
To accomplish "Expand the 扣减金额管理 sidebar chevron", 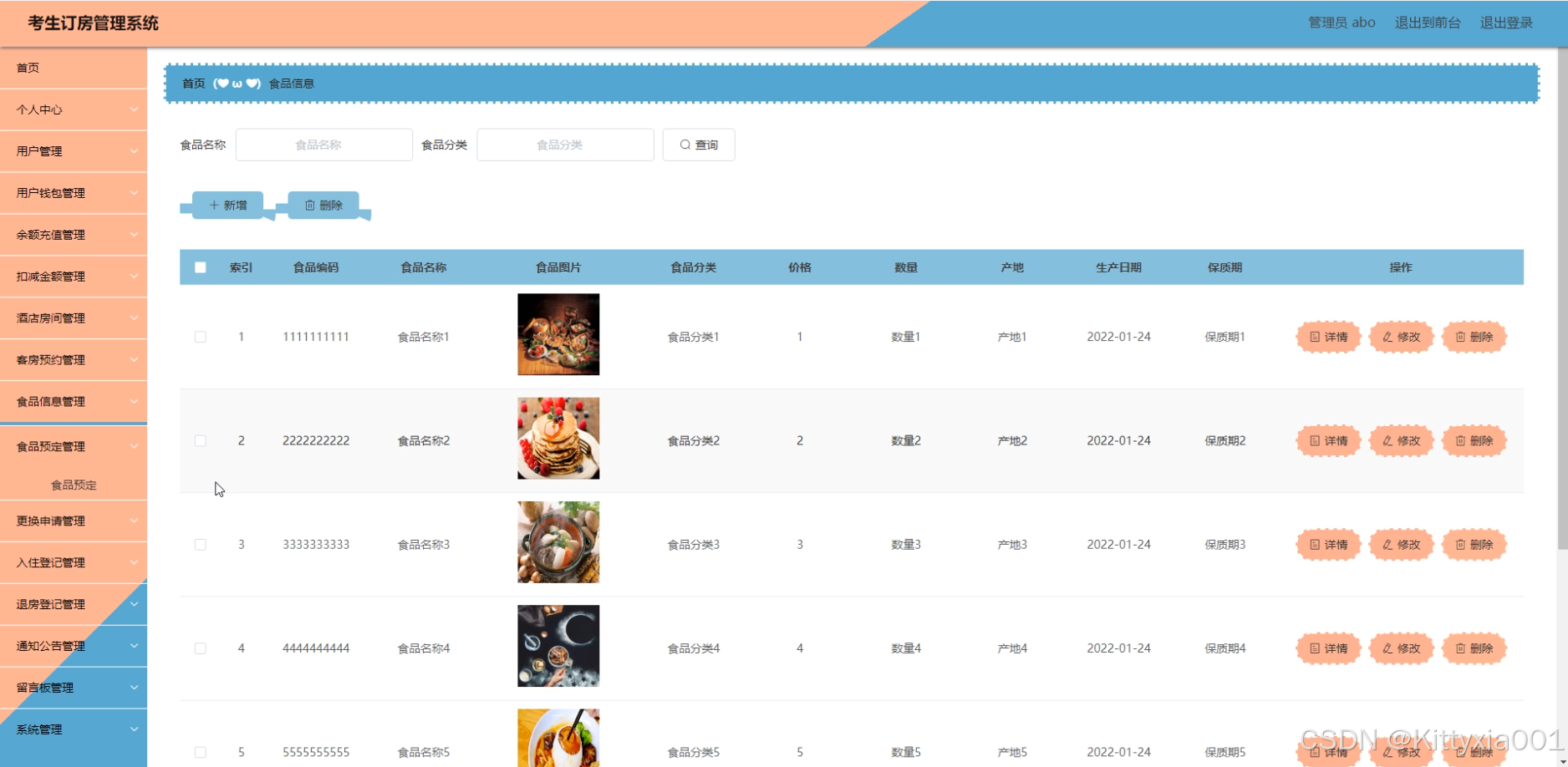I will pos(134,277).
